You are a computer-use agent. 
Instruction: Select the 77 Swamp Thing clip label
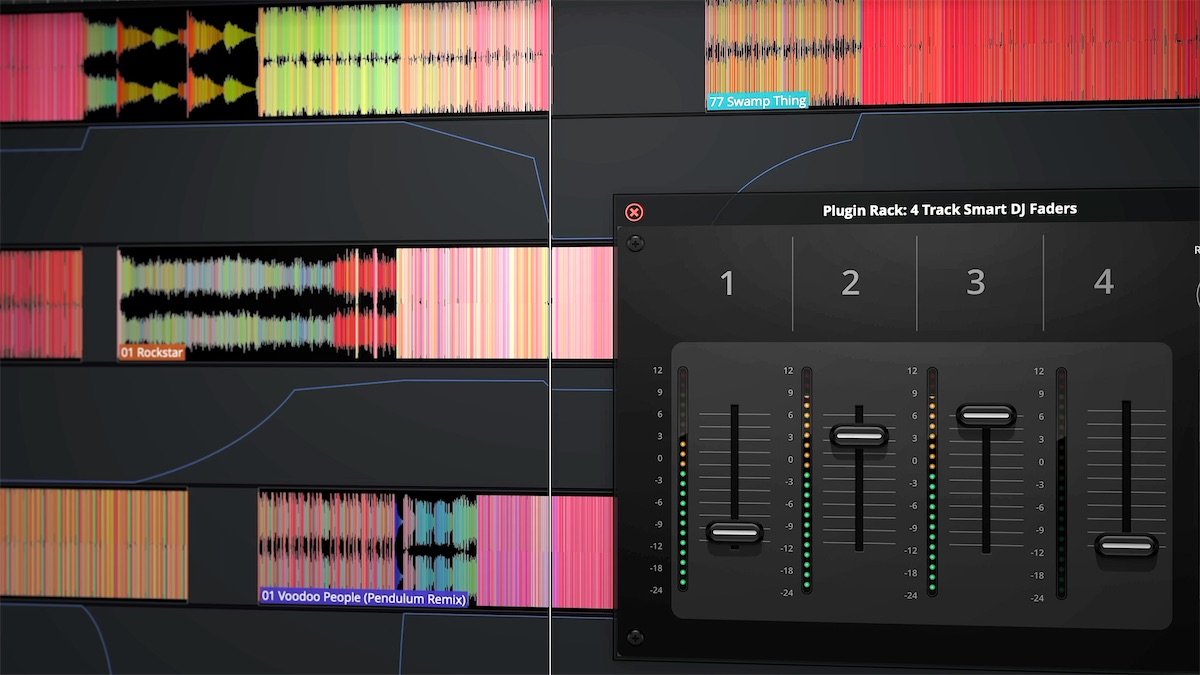[x=757, y=100]
